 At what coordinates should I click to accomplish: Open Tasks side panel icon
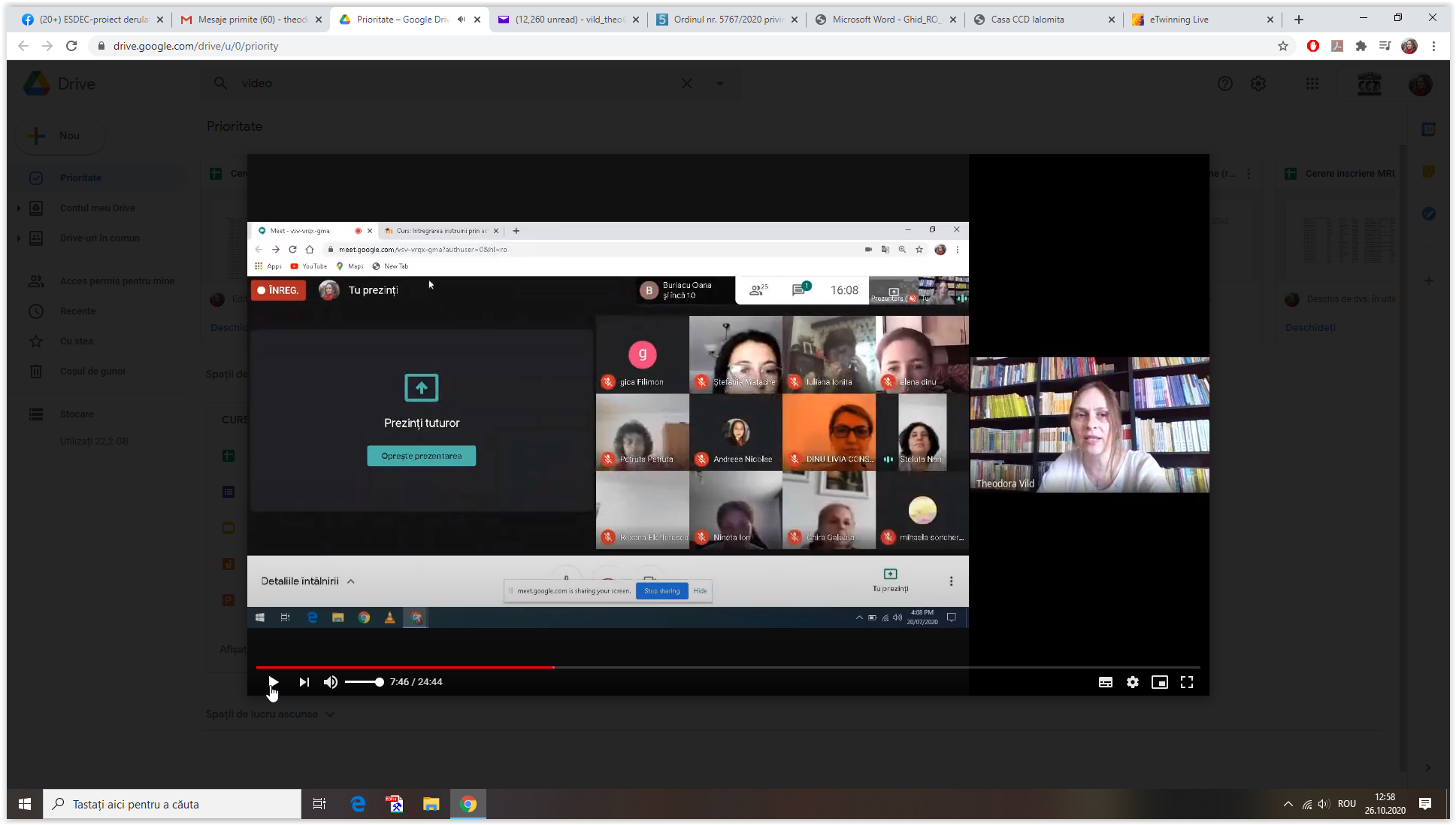pyautogui.click(x=1429, y=214)
